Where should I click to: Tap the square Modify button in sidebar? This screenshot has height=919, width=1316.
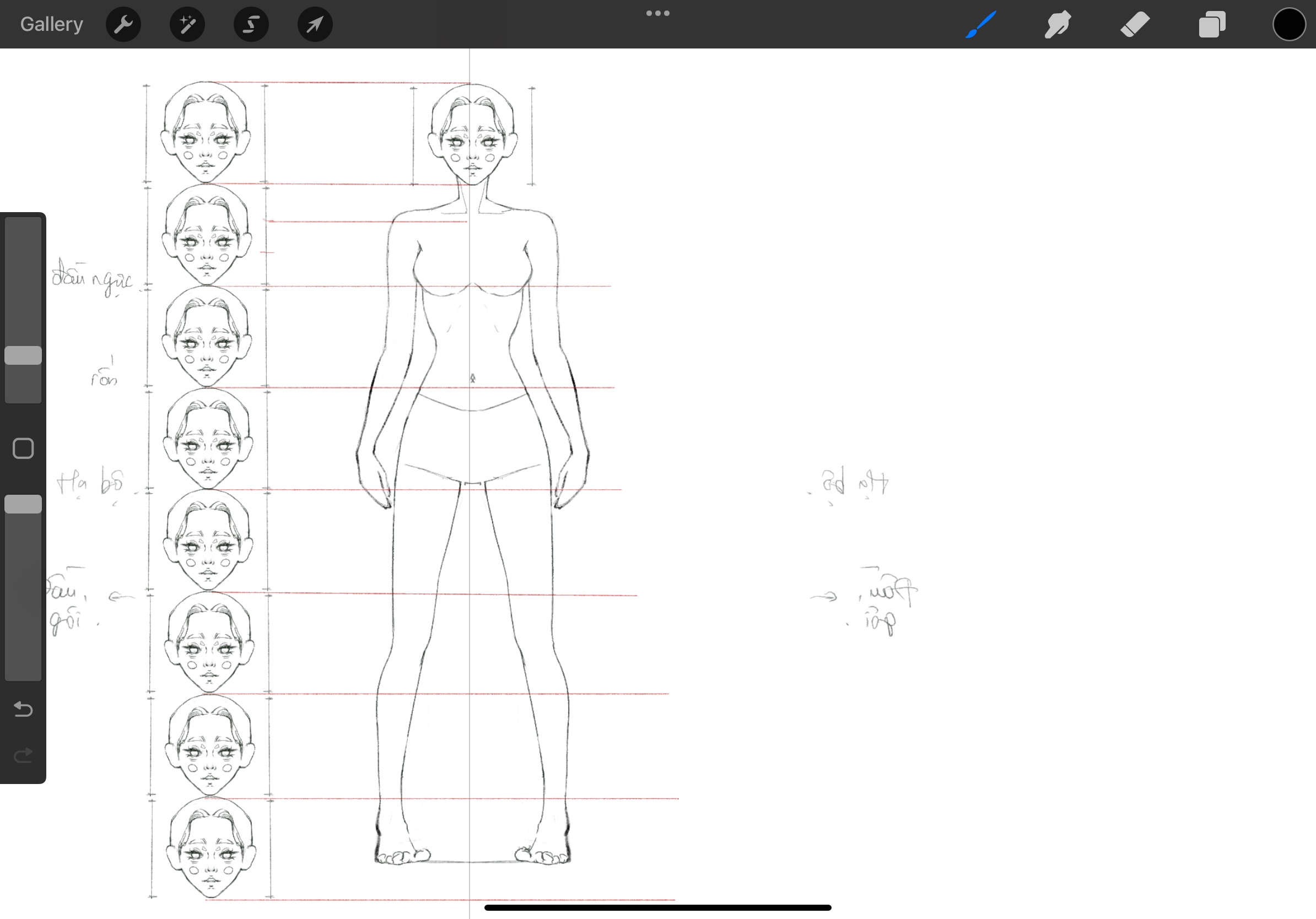point(23,448)
